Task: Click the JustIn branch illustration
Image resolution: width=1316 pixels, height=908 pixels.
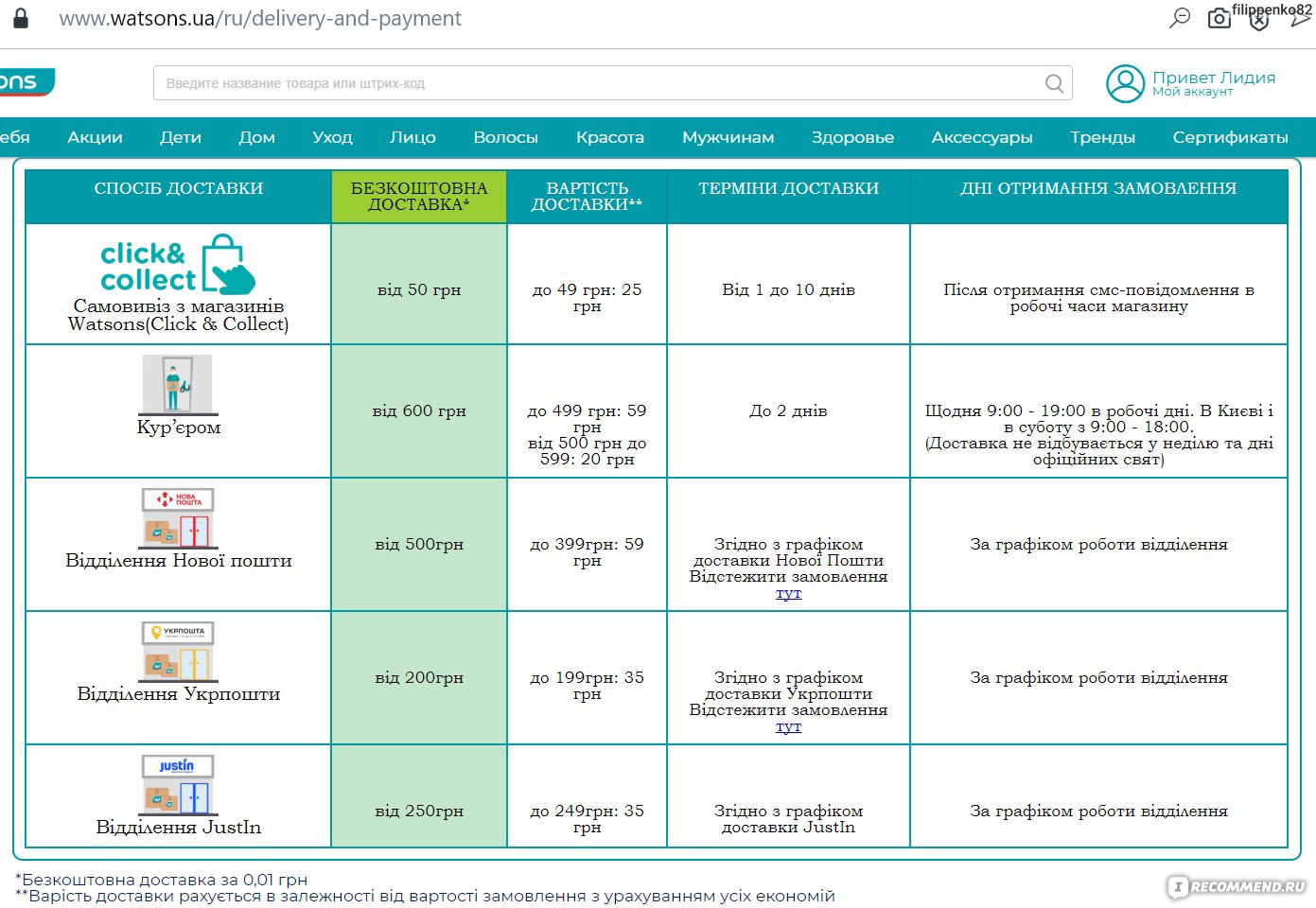Action: [x=178, y=784]
